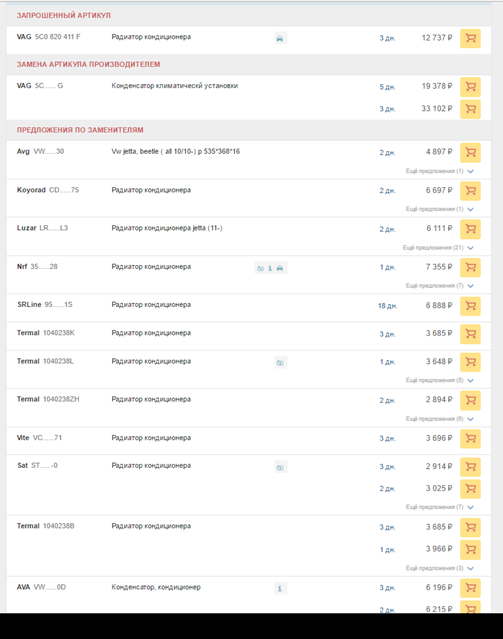Add 19 378 ₽ VAG offer to cart

pyautogui.click(x=470, y=87)
